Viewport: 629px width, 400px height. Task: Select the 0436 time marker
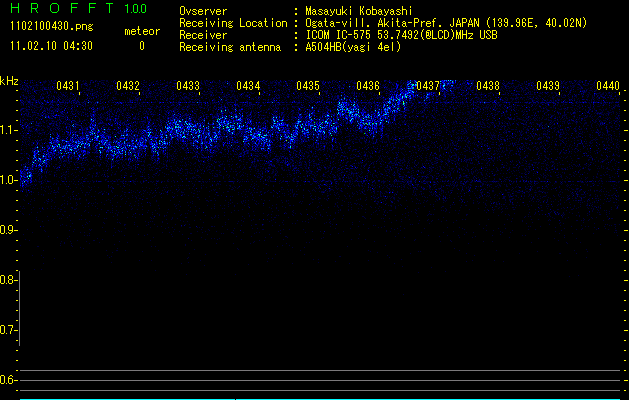[x=368, y=86]
